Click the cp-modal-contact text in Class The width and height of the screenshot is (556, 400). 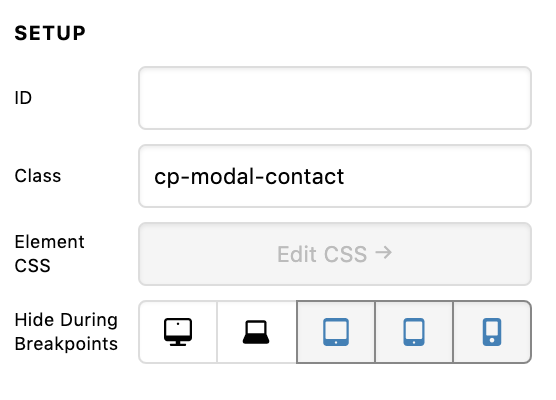(249, 177)
